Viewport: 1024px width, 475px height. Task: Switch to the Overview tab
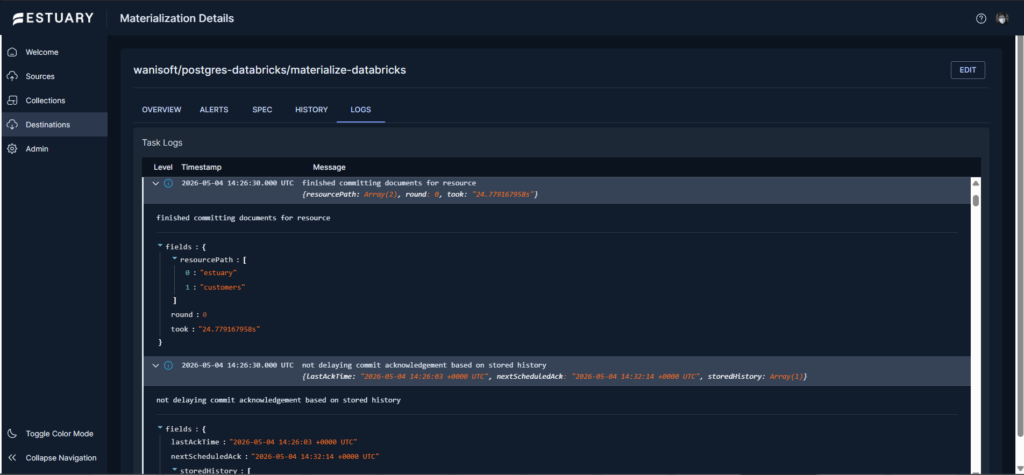[161, 110]
